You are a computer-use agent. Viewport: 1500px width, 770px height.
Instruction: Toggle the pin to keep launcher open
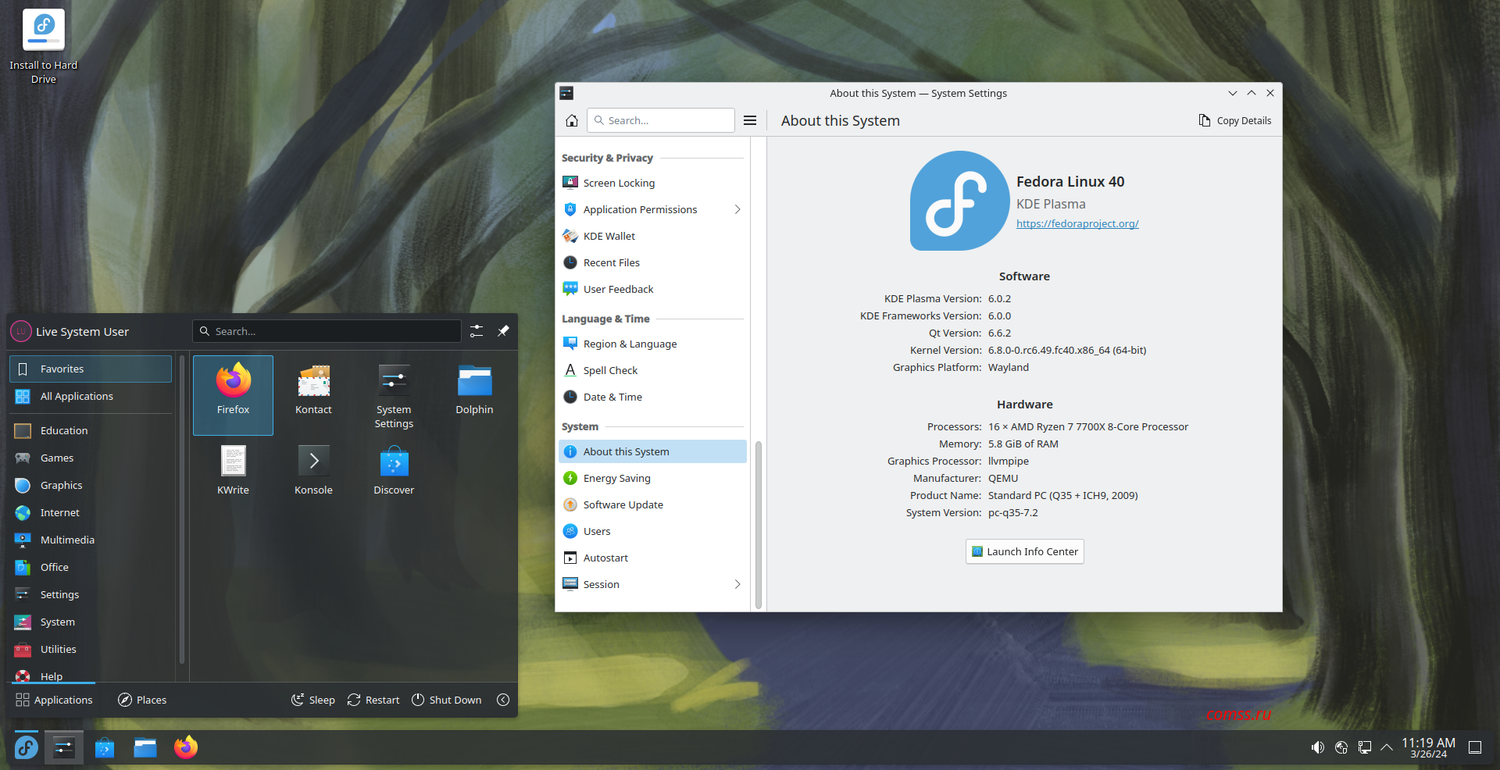[x=503, y=331]
